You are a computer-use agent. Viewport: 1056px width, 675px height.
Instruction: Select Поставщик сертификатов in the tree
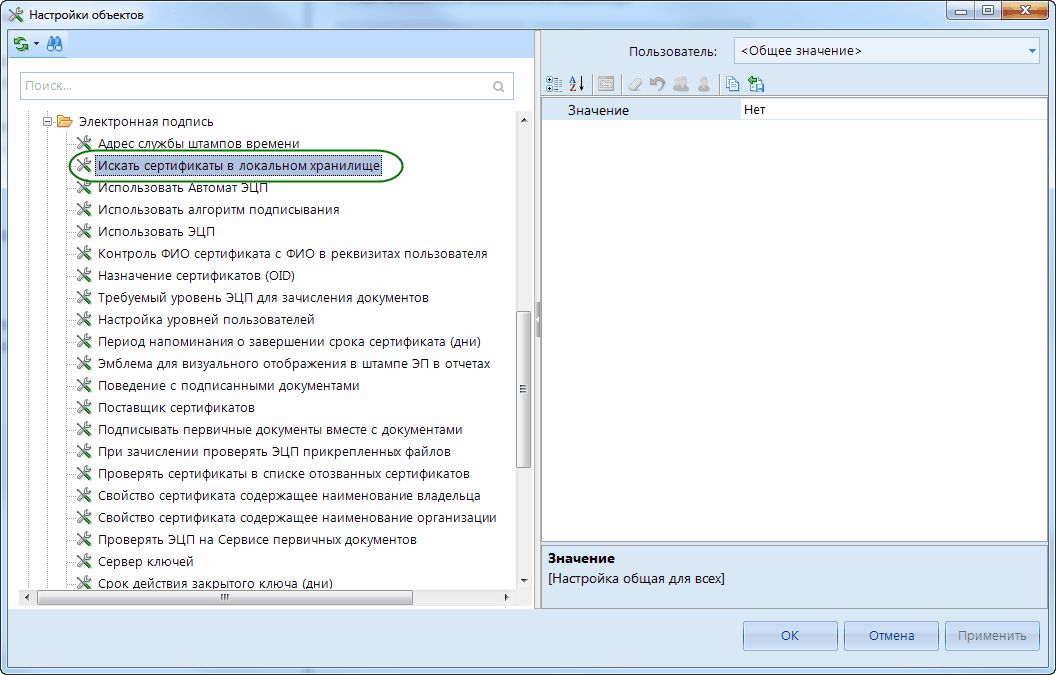click(176, 408)
